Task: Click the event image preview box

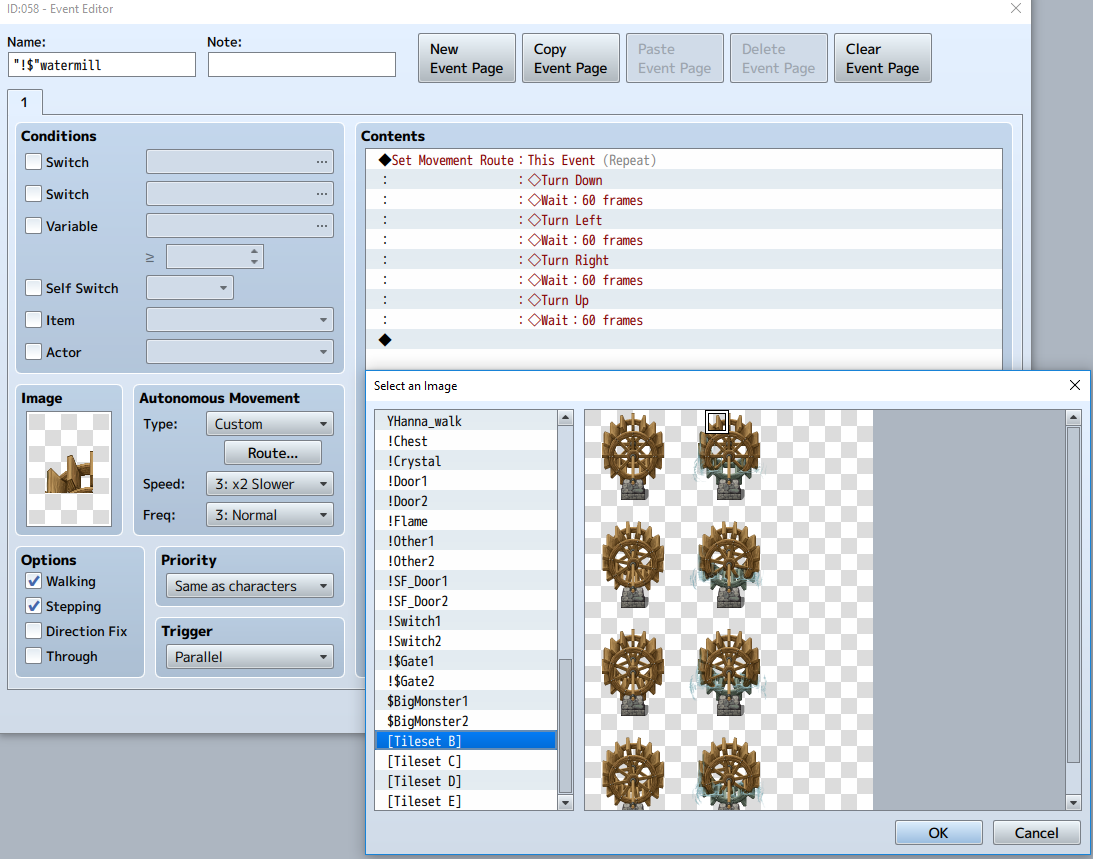Action: pyautogui.click(x=69, y=469)
